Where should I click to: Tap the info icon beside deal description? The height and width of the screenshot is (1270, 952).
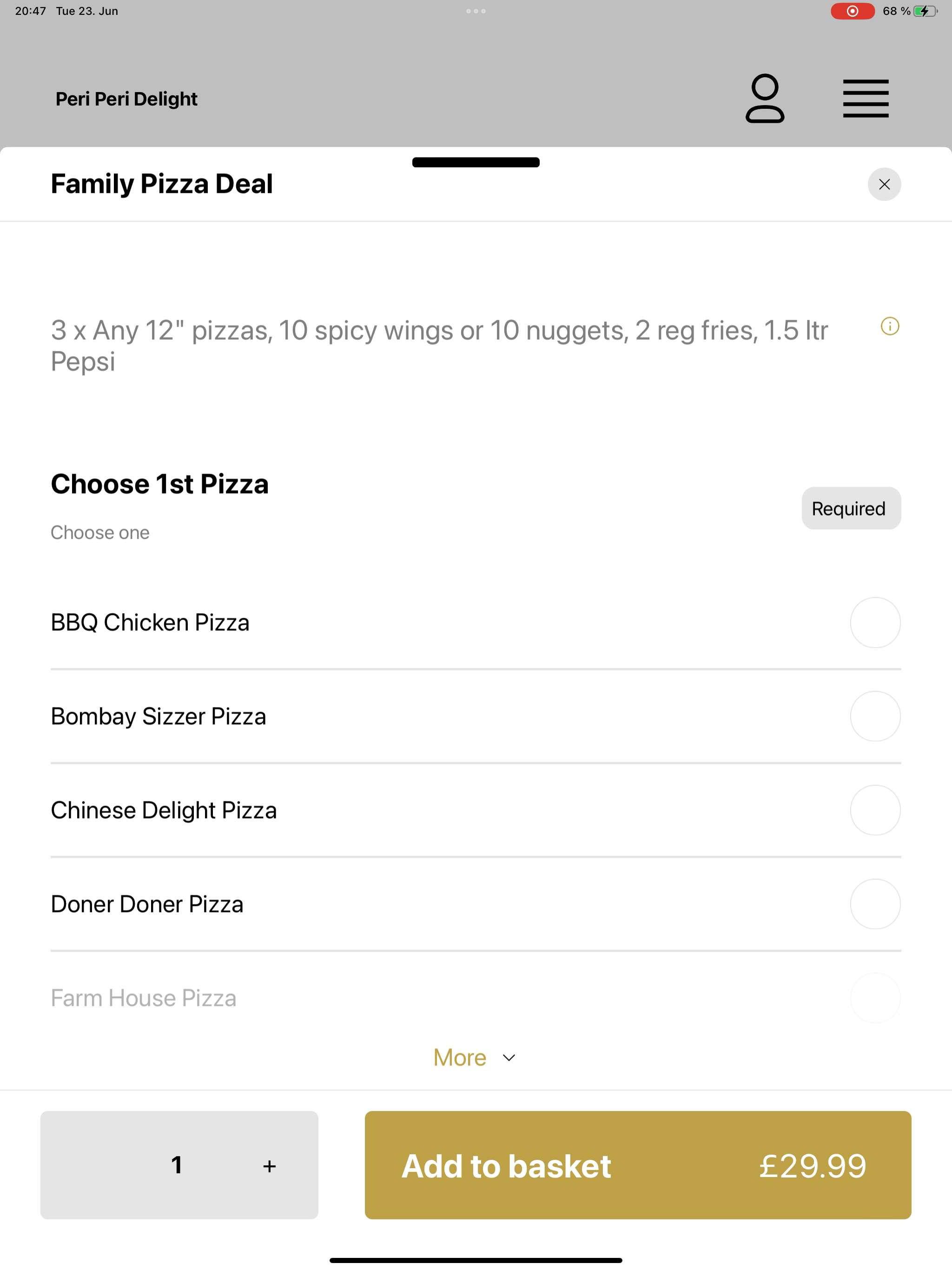point(890,327)
